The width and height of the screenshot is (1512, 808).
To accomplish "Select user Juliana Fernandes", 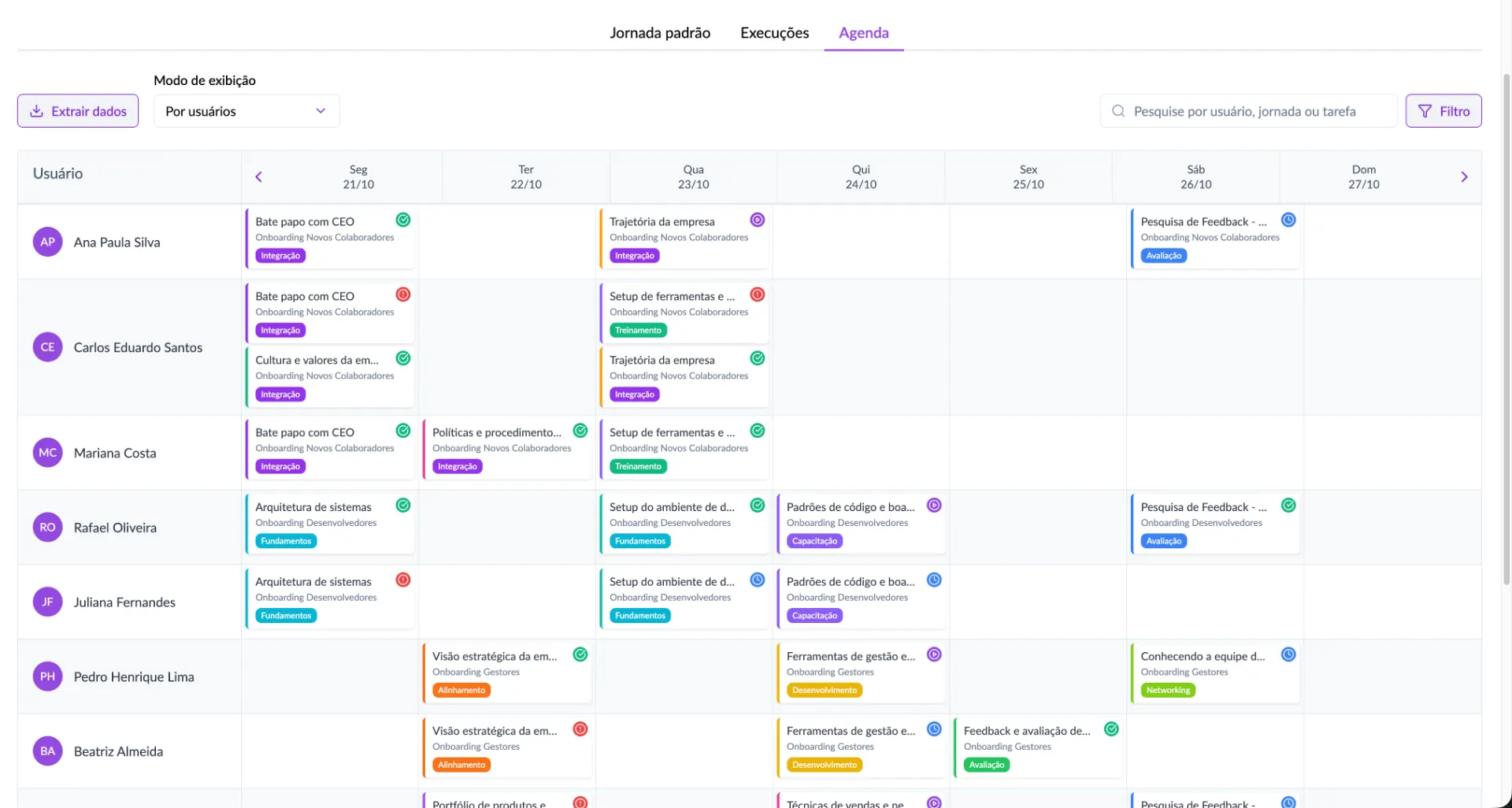I will pyautogui.click(x=124, y=602).
